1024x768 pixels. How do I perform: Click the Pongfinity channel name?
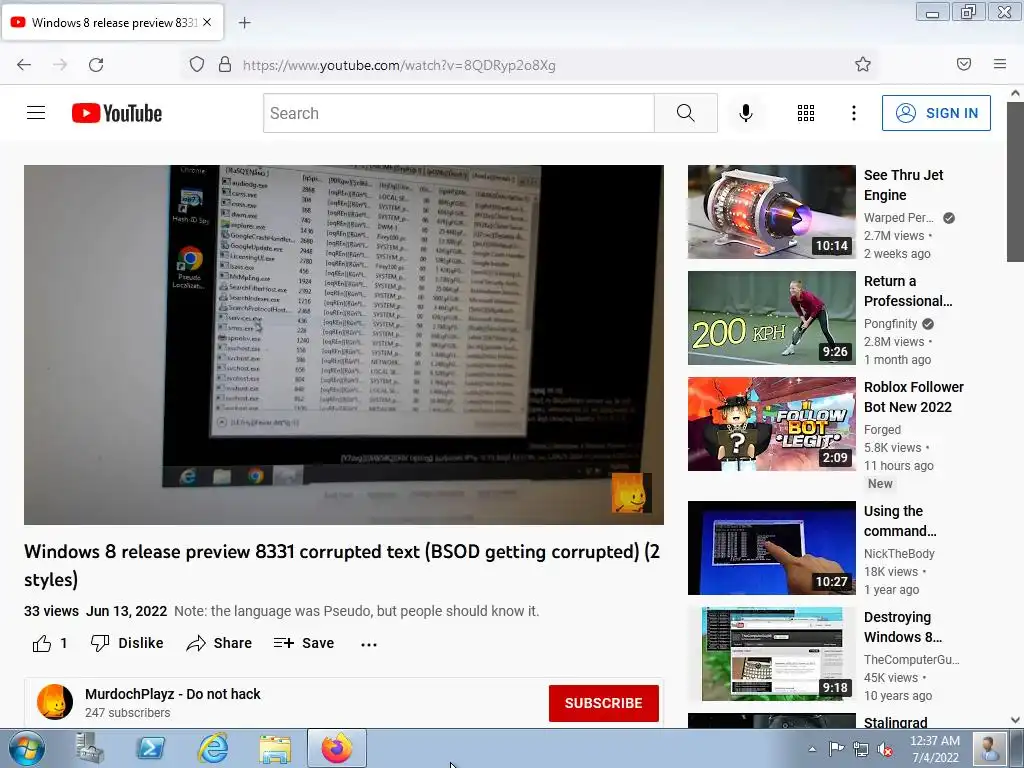891,323
